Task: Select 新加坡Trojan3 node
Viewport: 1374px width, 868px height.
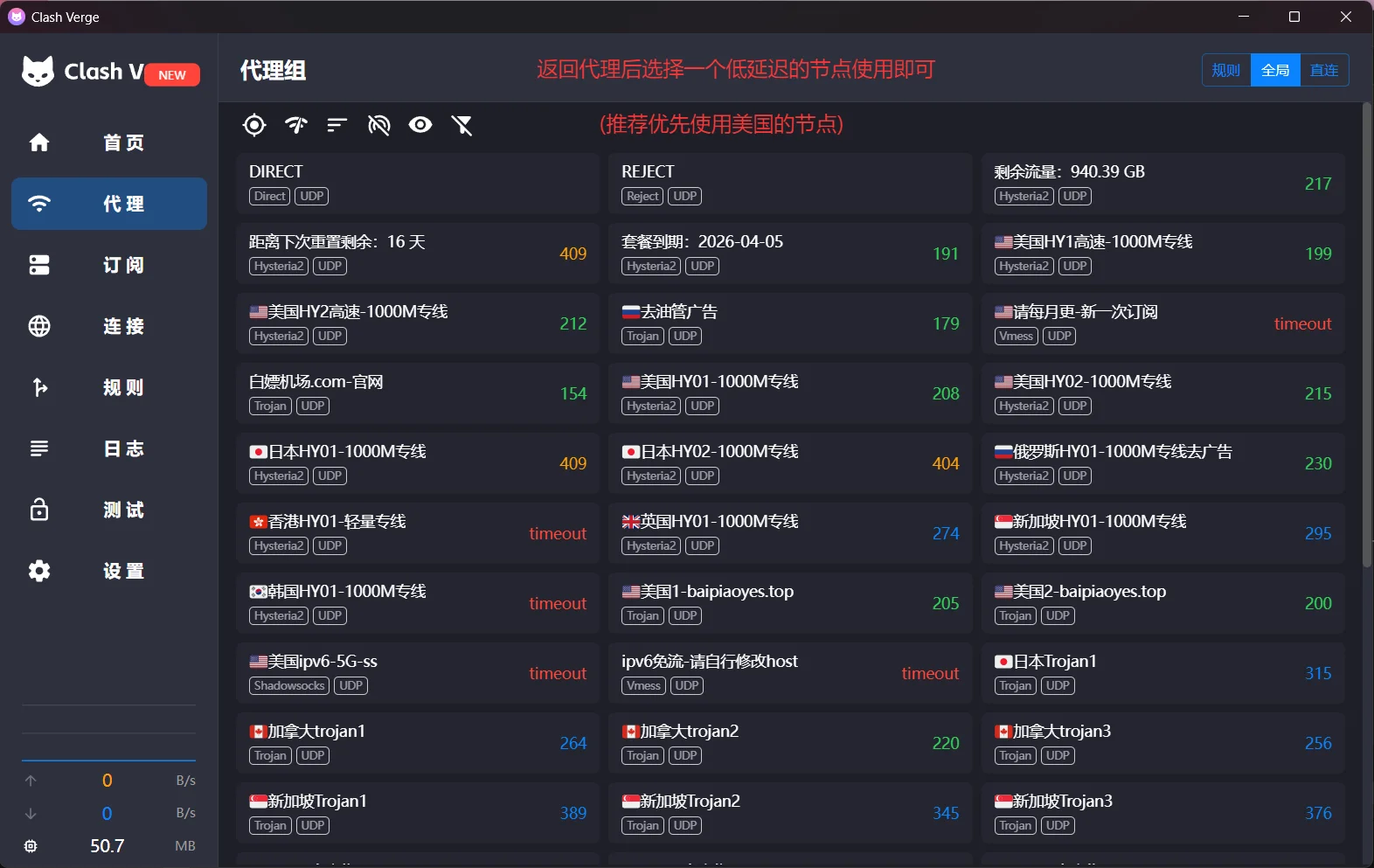Action: (1163, 813)
